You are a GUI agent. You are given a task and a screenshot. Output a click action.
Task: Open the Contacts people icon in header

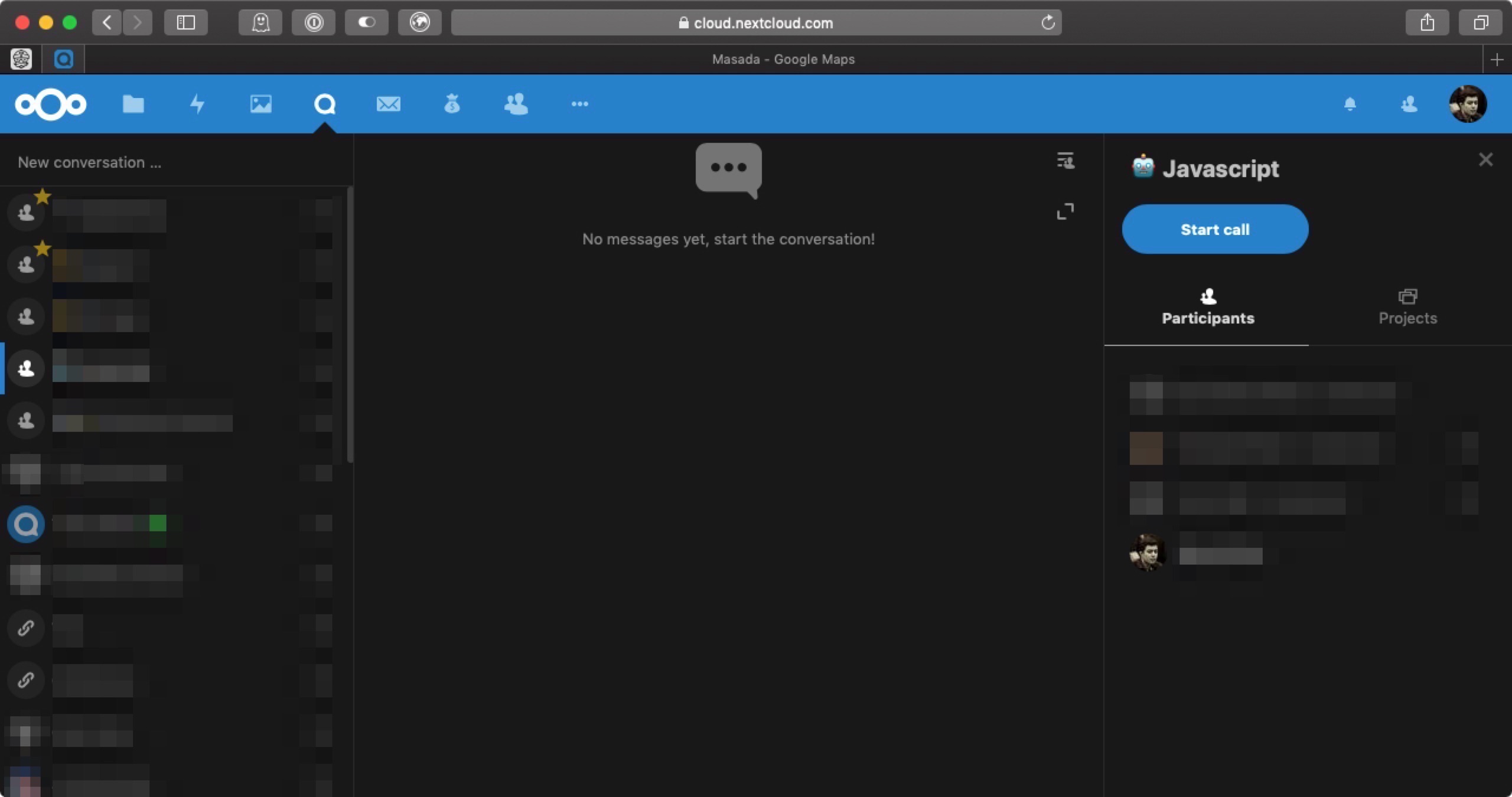[516, 104]
